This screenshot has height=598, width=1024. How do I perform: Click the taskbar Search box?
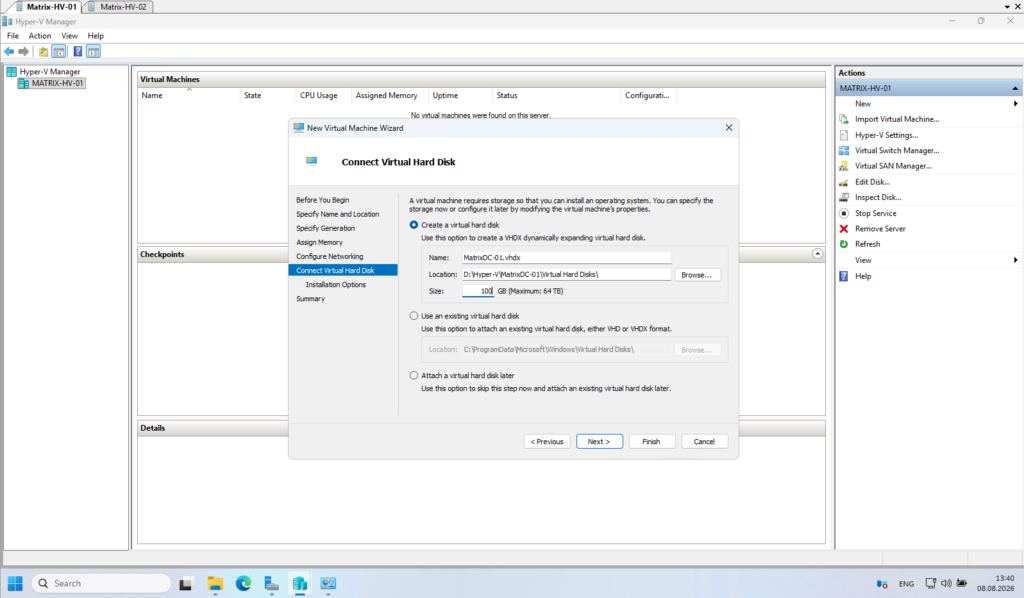tap(101, 584)
